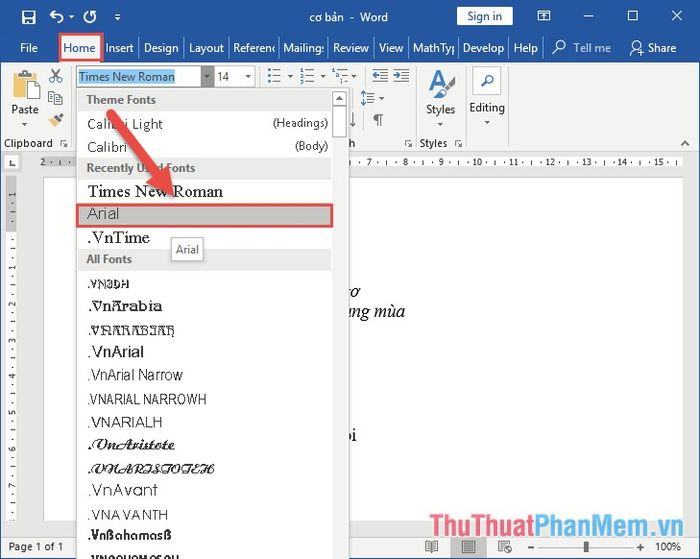Image resolution: width=700 pixels, height=559 pixels.
Task: Collapse the font name dropdown arrow
Action: point(207,77)
